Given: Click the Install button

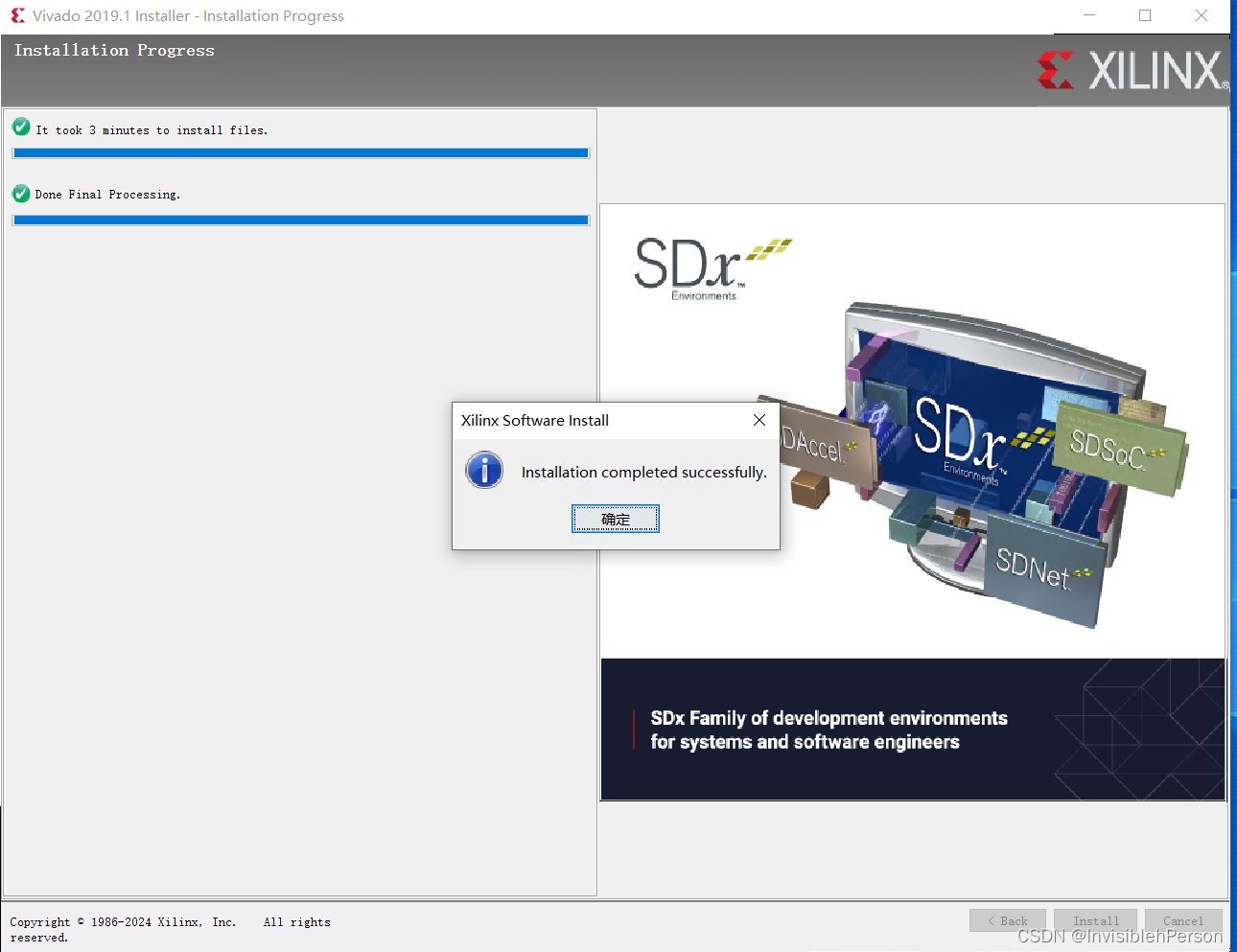Looking at the screenshot, I should [x=1095, y=920].
